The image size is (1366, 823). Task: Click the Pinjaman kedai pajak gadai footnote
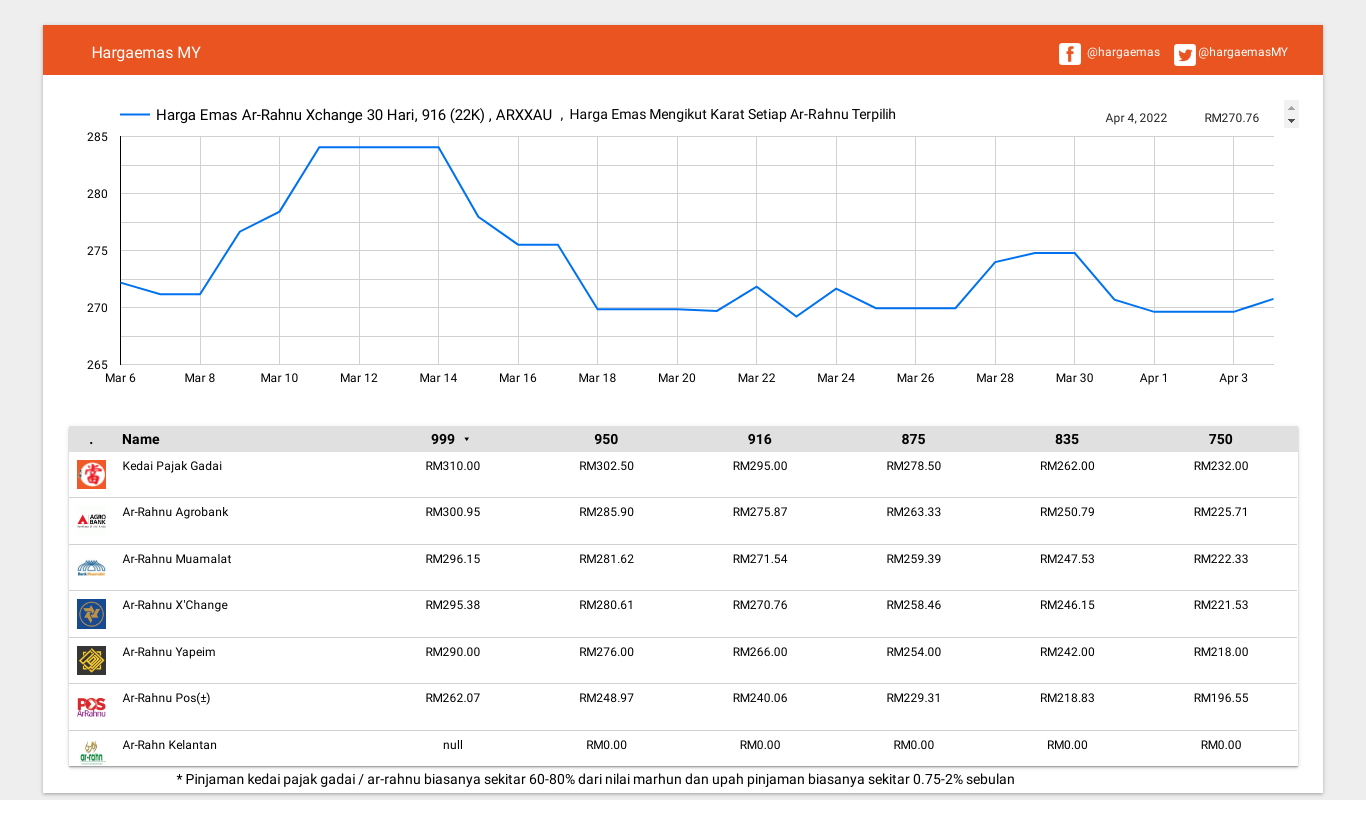[x=595, y=779]
